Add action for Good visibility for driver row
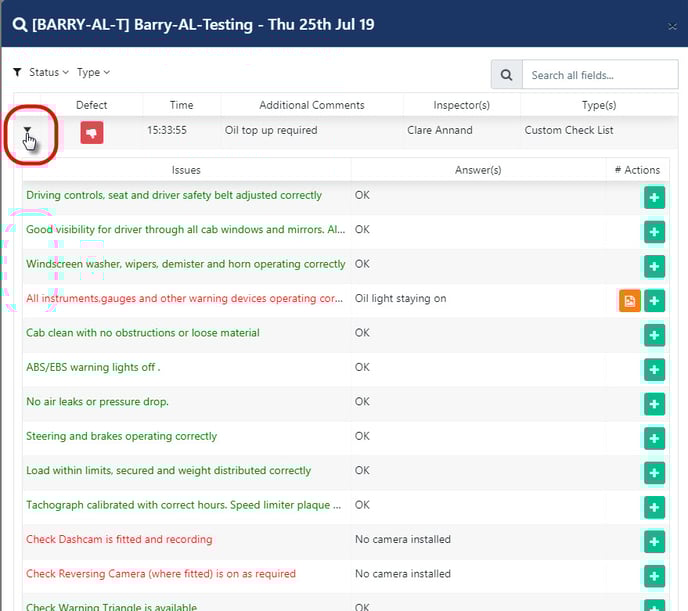This screenshot has width=688, height=611. 654,232
